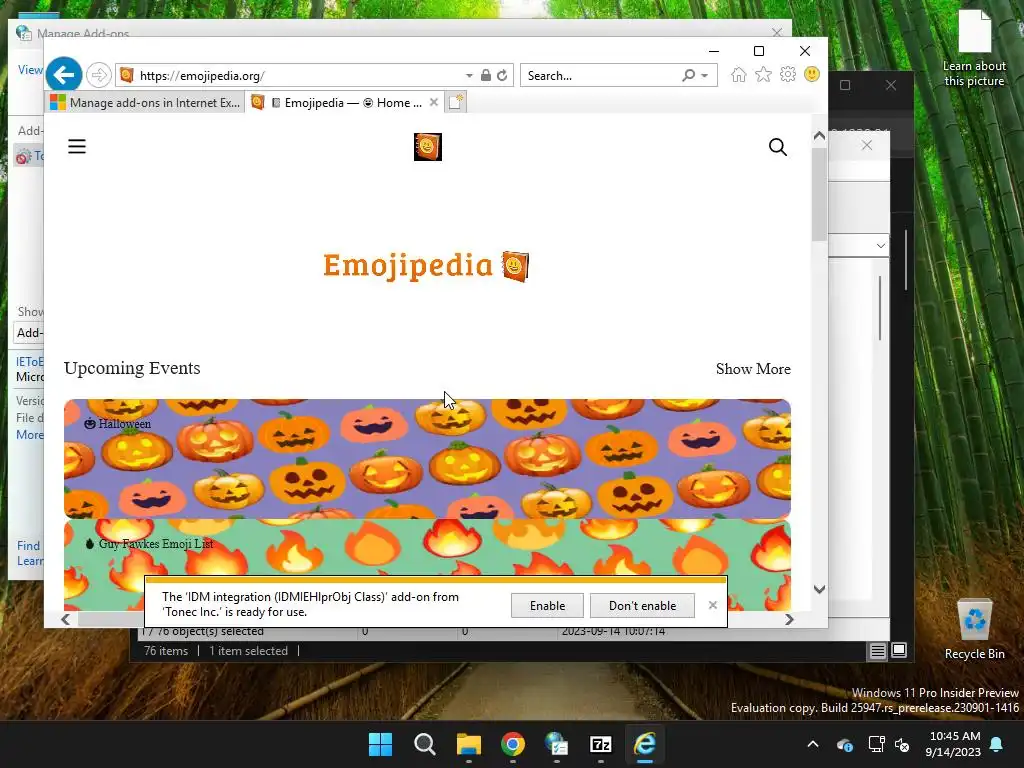Click the smiley feedback icon in IE

[812, 74]
